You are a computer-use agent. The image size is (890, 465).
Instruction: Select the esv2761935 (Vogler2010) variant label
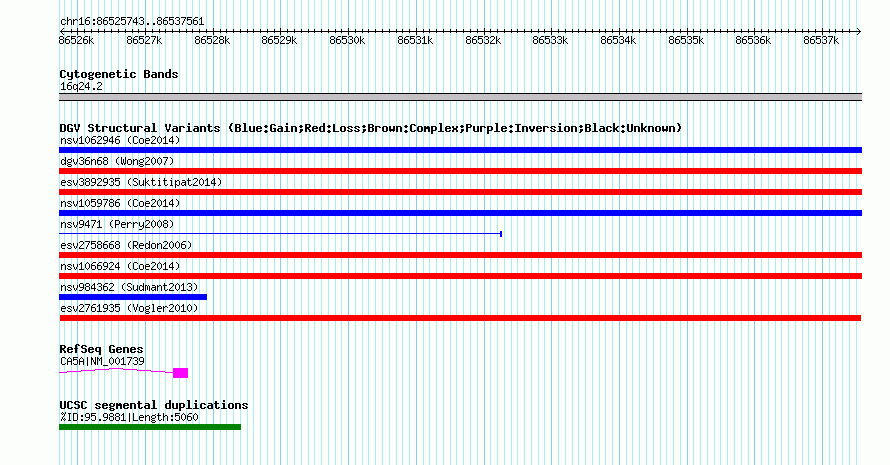(129, 308)
